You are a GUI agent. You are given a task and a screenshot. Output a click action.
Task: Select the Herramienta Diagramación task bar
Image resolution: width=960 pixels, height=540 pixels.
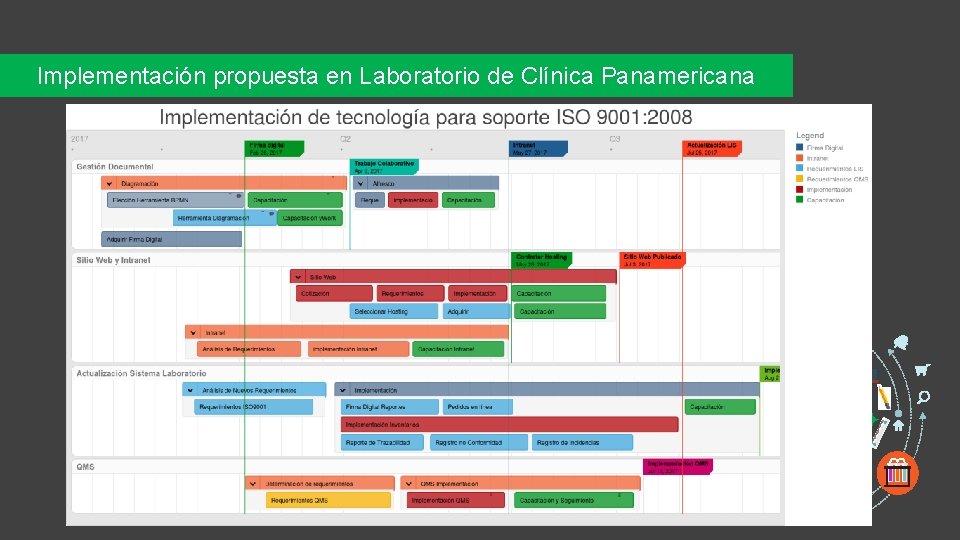tap(225, 218)
